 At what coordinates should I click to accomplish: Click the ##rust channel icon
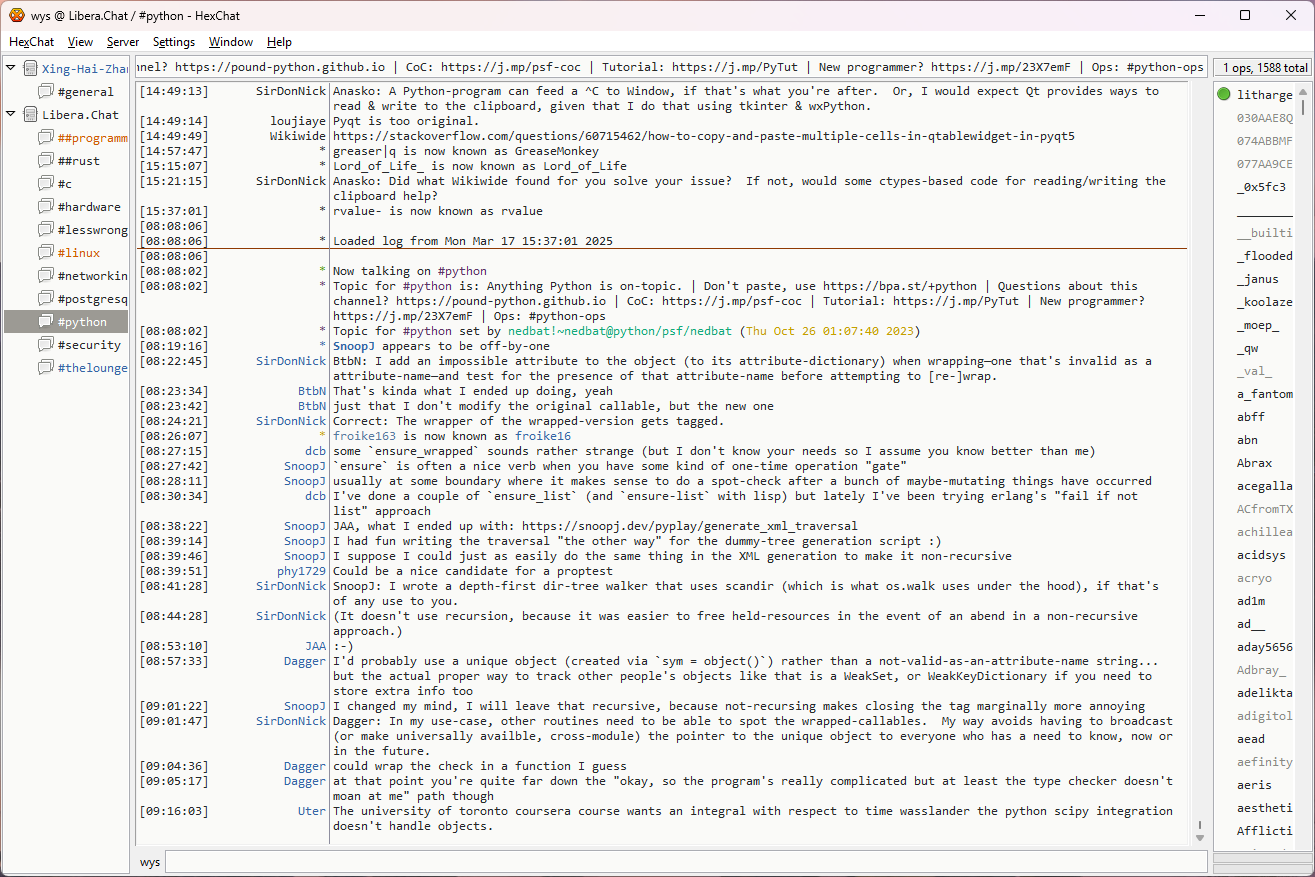coord(45,161)
